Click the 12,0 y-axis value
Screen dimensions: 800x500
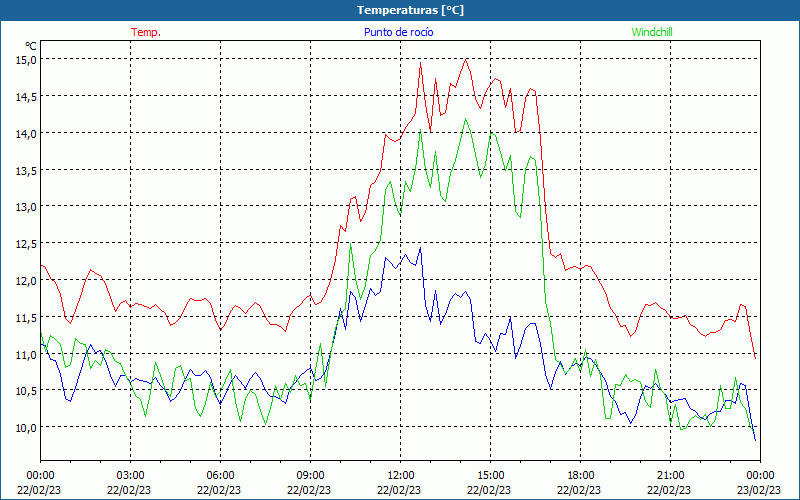[26, 280]
